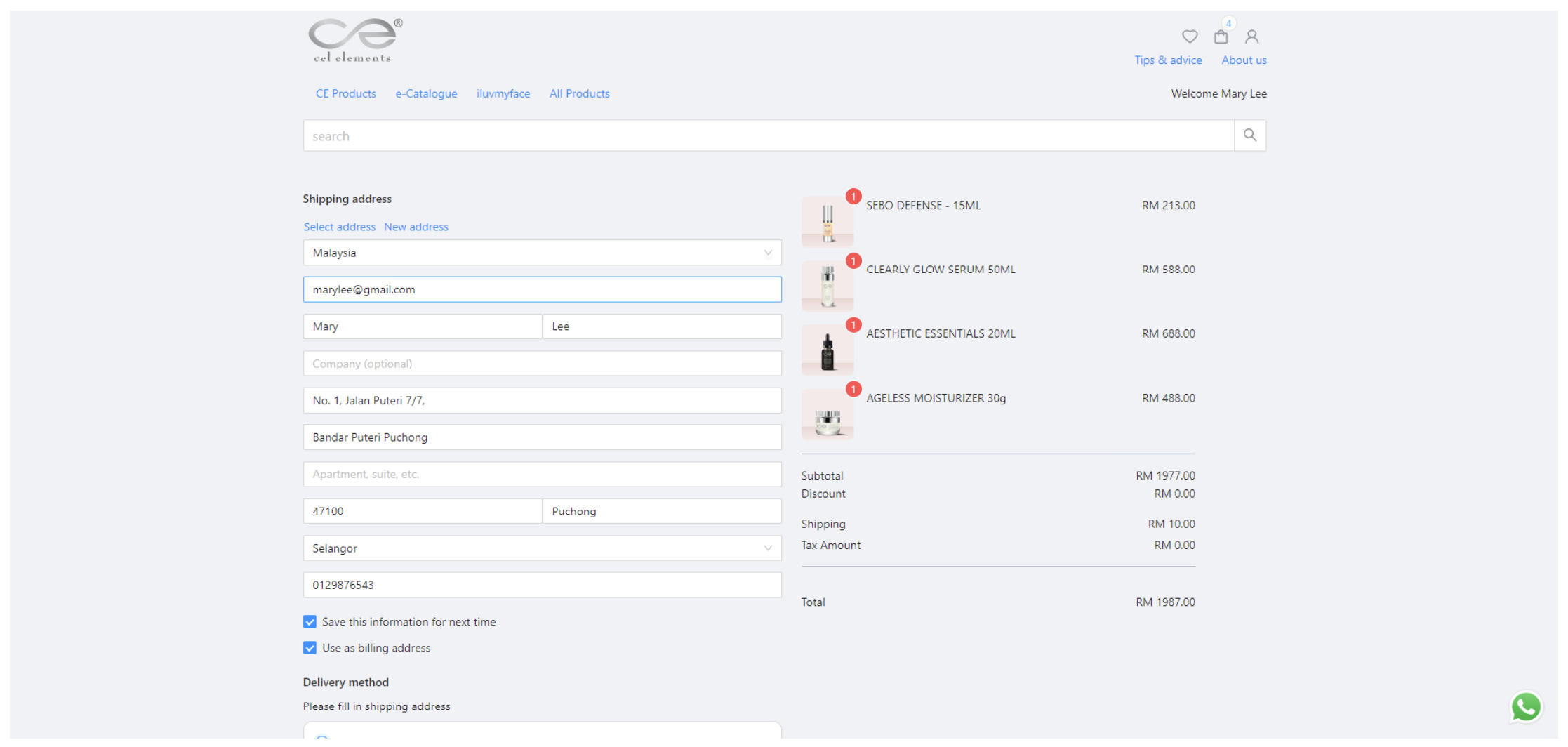Click the Delivery method heading

345,682
